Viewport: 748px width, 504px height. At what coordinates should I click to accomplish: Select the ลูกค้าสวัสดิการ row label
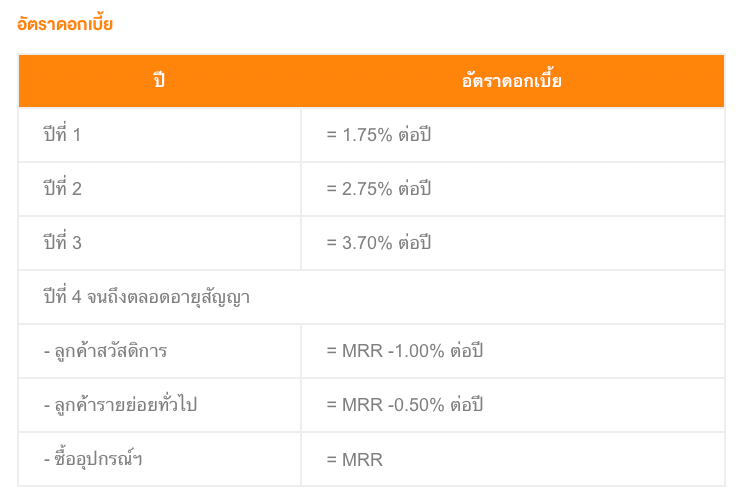pos(105,351)
